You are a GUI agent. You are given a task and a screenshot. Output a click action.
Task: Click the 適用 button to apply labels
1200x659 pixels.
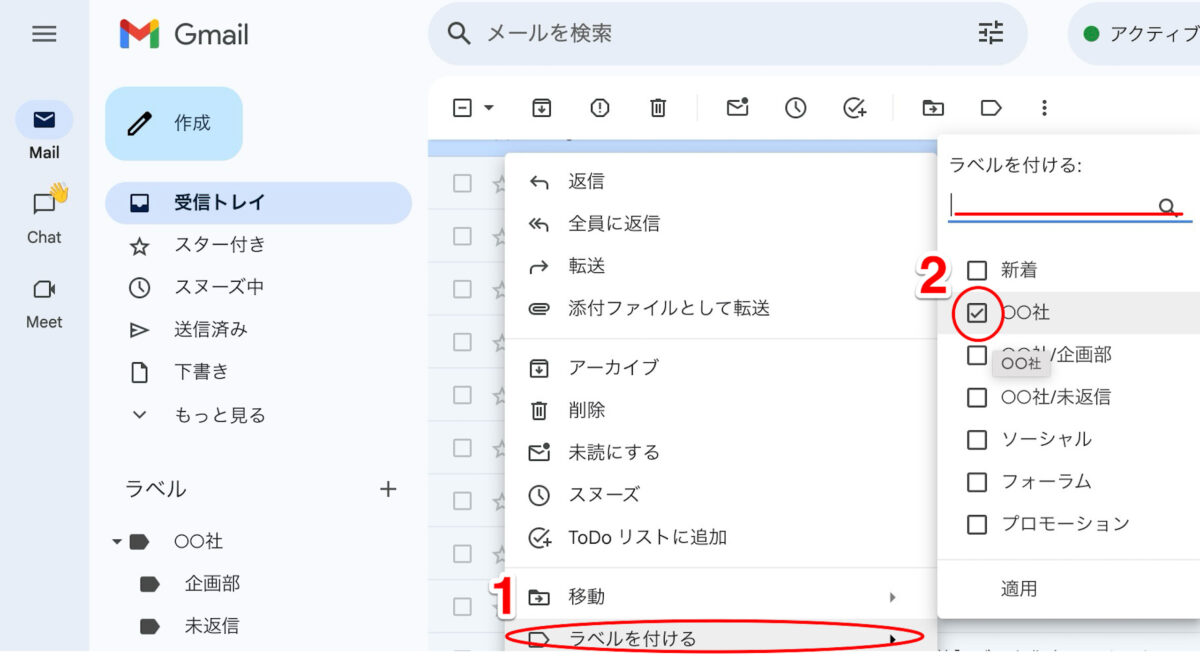click(1018, 588)
